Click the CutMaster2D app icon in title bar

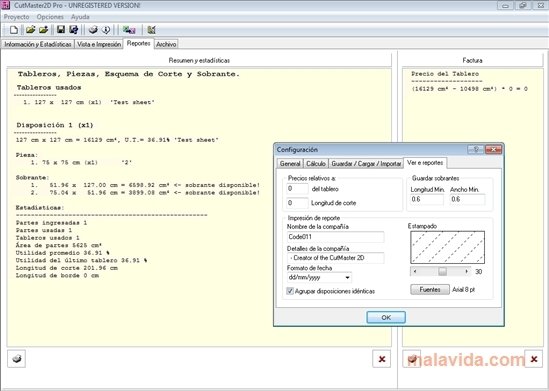tap(5, 5)
